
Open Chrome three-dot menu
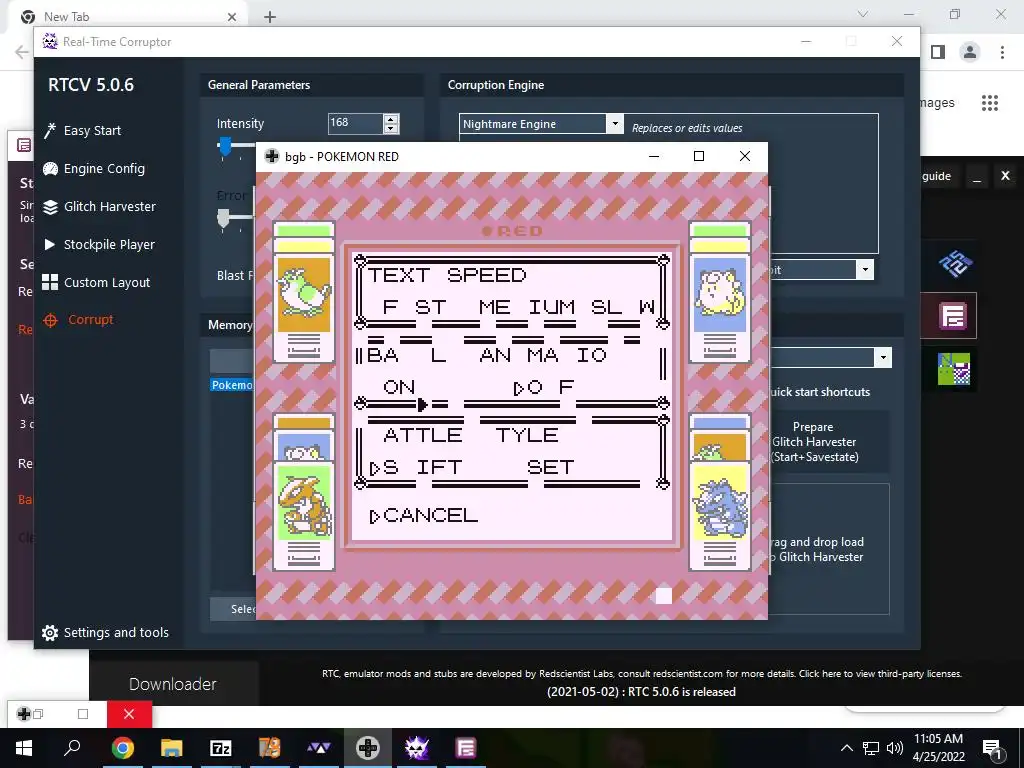point(1002,52)
